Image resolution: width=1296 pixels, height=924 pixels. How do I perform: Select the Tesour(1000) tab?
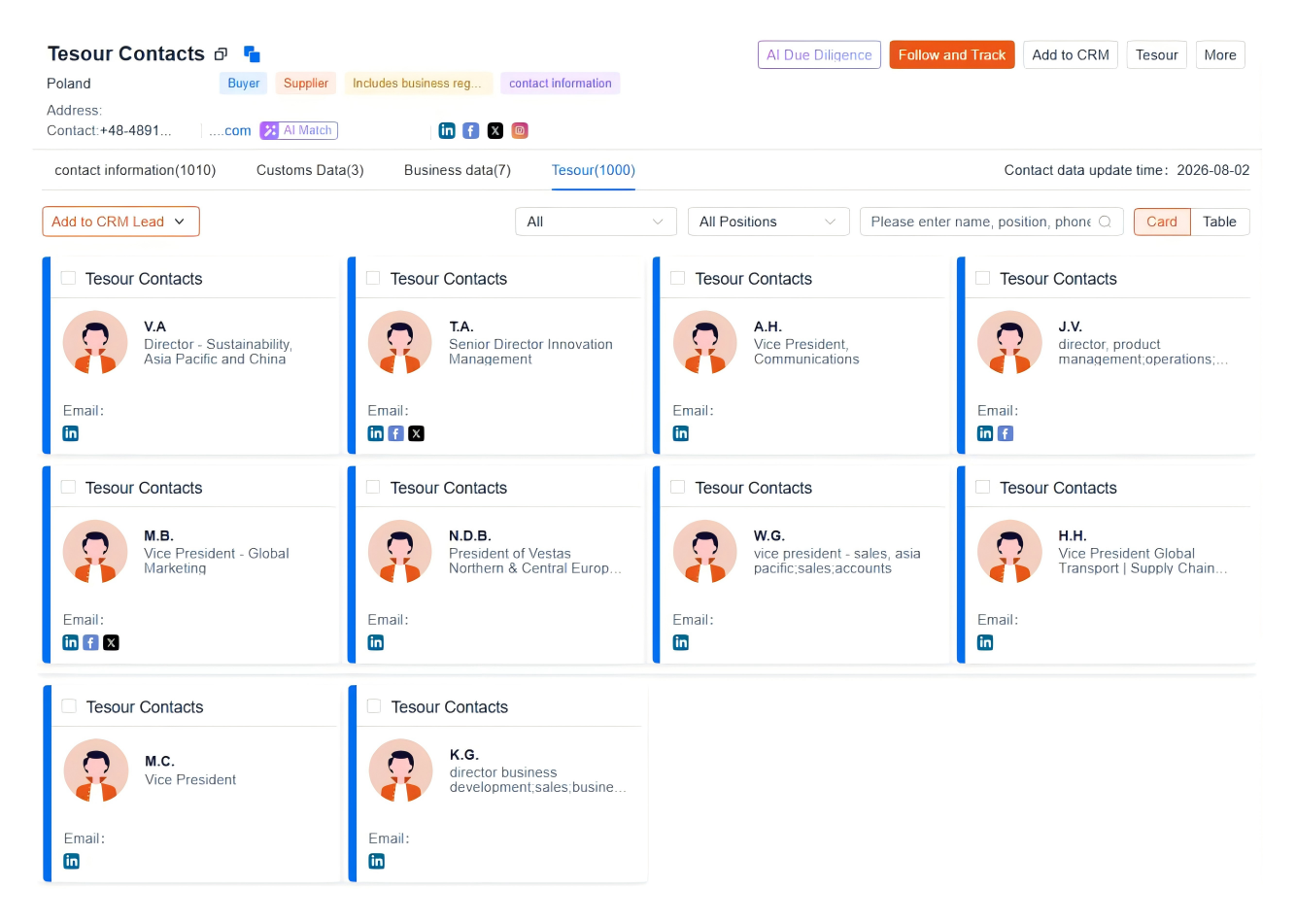tap(594, 170)
